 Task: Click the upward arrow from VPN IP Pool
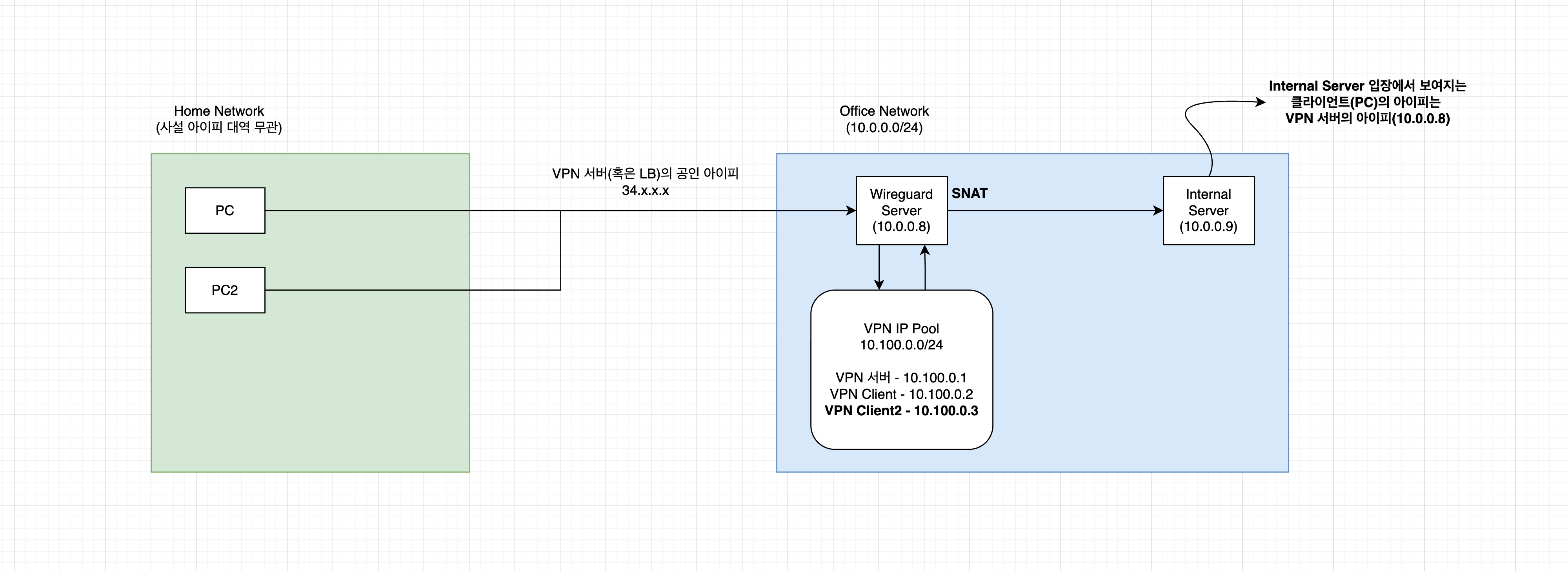(x=925, y=268)
